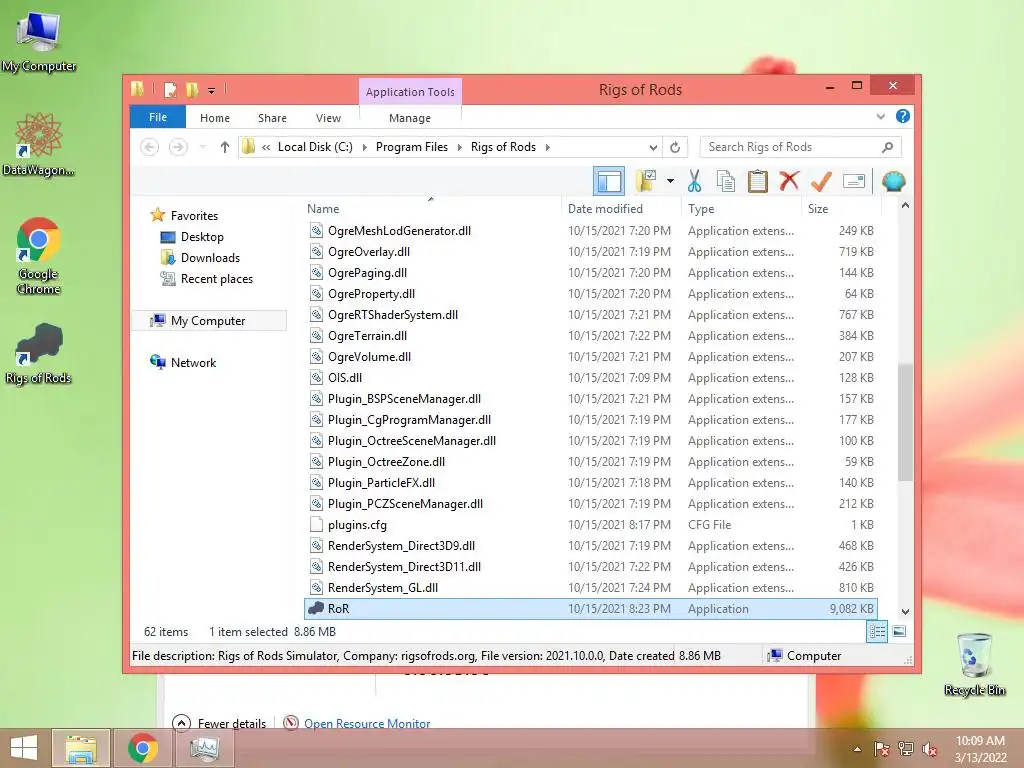Click Open Resource Monitor link in Task Manager
1024x768 pixels.
coord(366,723)
